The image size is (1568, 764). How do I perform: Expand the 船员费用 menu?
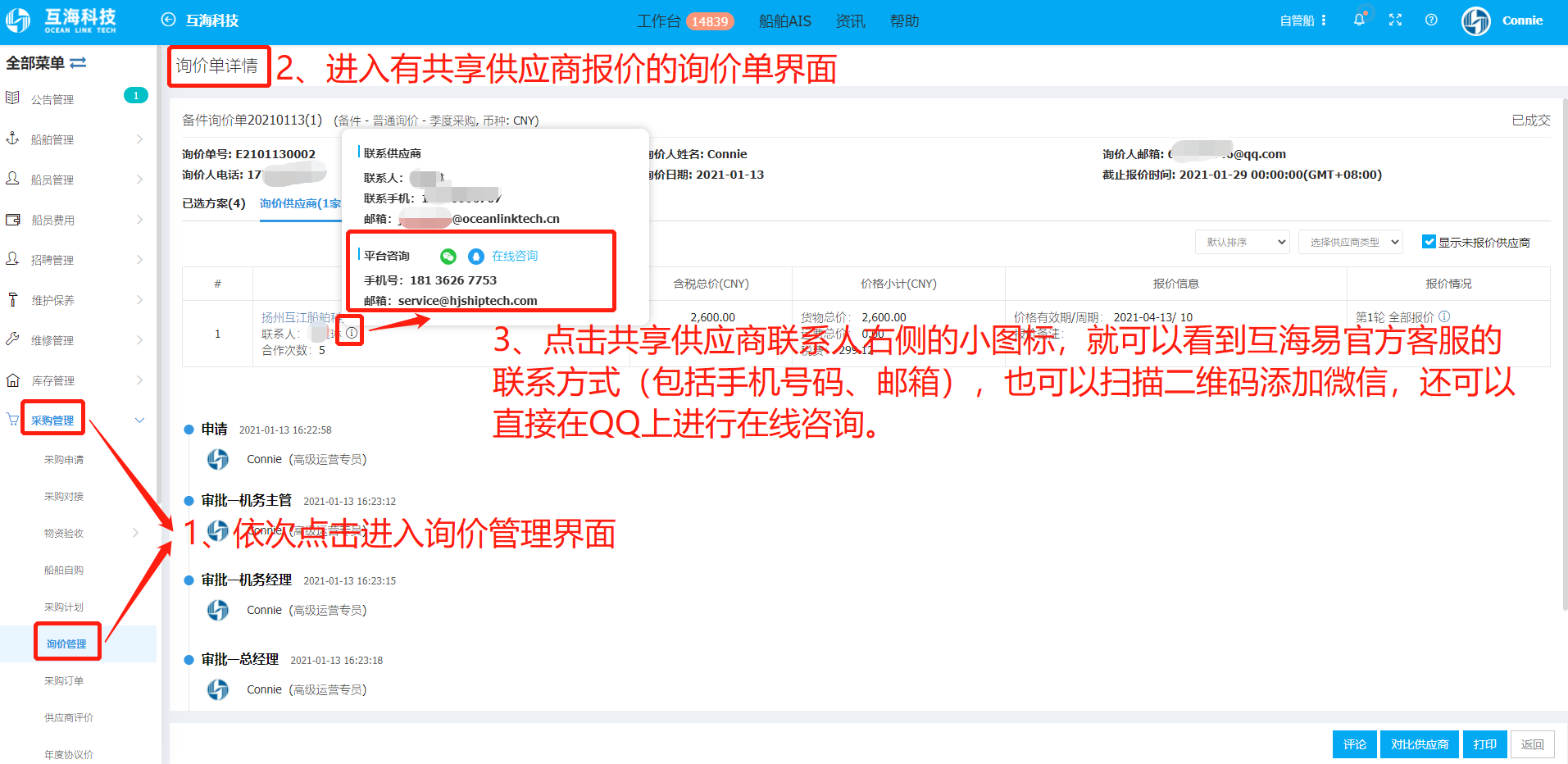coord(139,220)
